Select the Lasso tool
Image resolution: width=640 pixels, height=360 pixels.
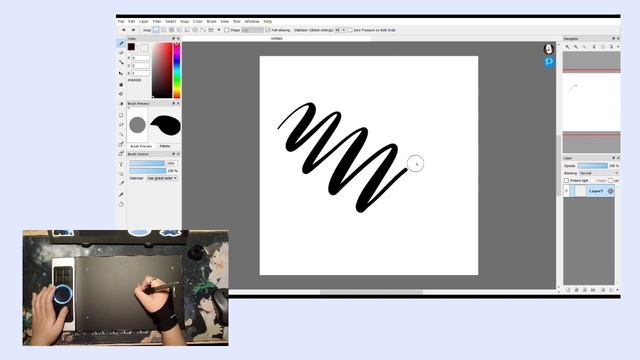[121, 124]
